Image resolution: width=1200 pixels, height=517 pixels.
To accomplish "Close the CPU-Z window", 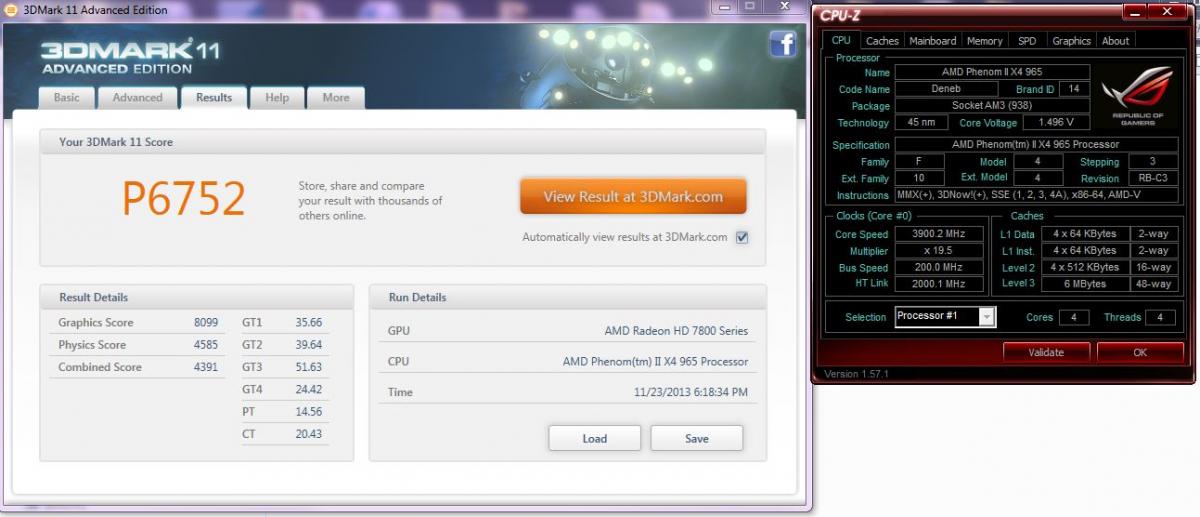I will click(x=1169, y=12).
